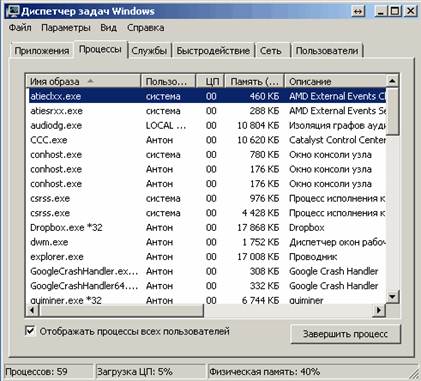Open the Пользователи tab
The width and height of the screenshot is (421, 381).
[x=327, y=51]
